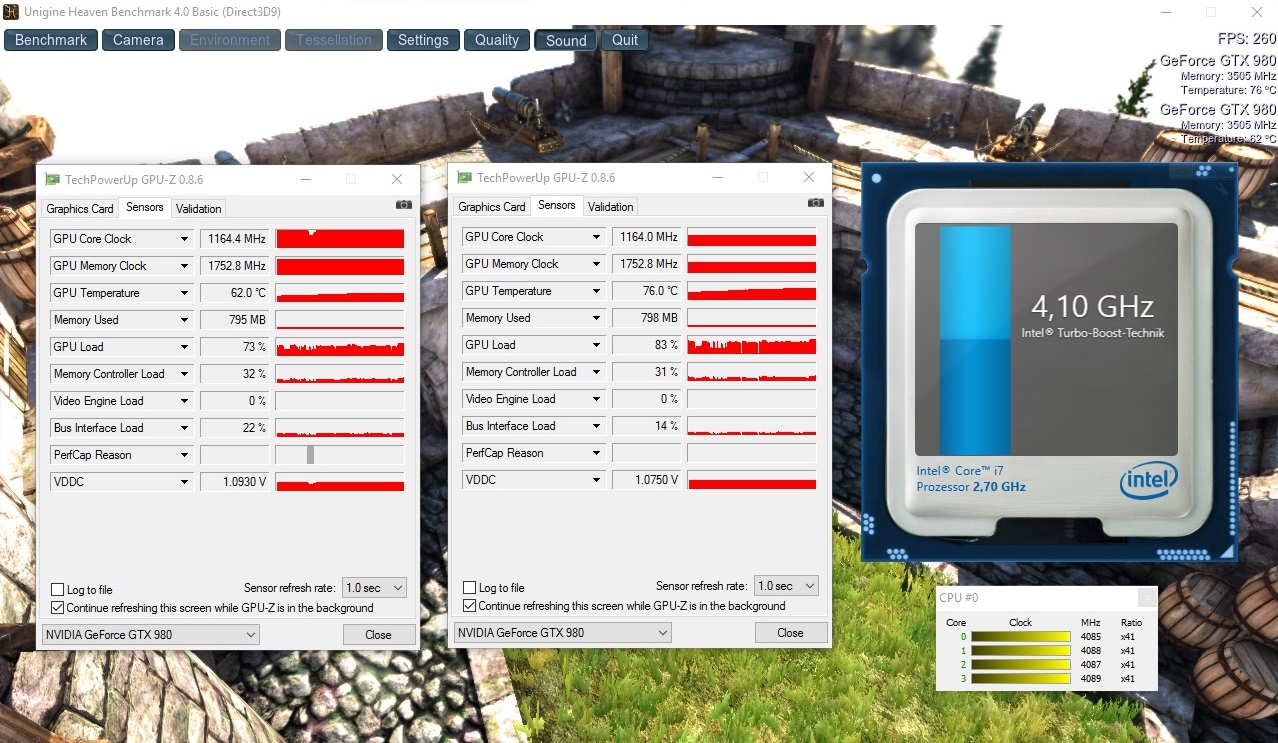This screenshot has height=743, width=1278.
Task: Open Video Engine Load dropdown in right GPU-Z window
Action: [x=597, y=399]
